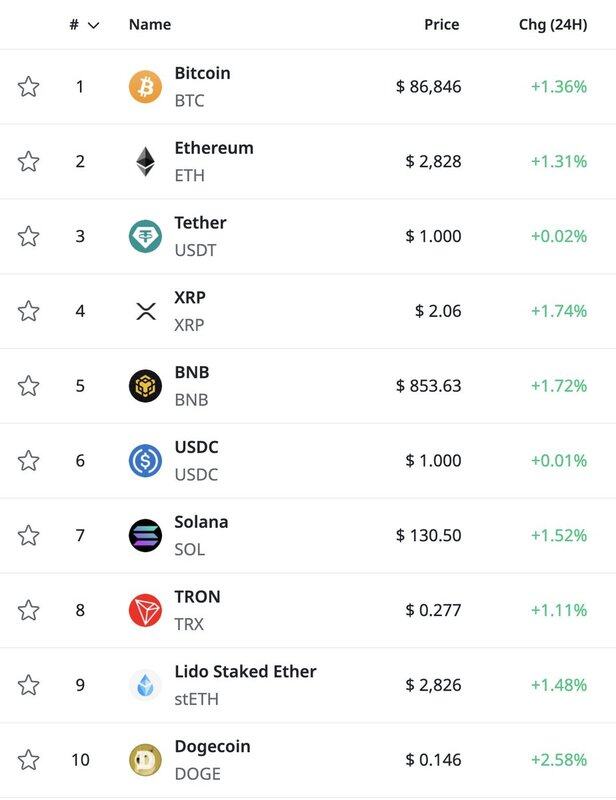This screenshot has height=800, width=616.
Task: Toggle the star next to Ethereum
Action: [29, 161]
